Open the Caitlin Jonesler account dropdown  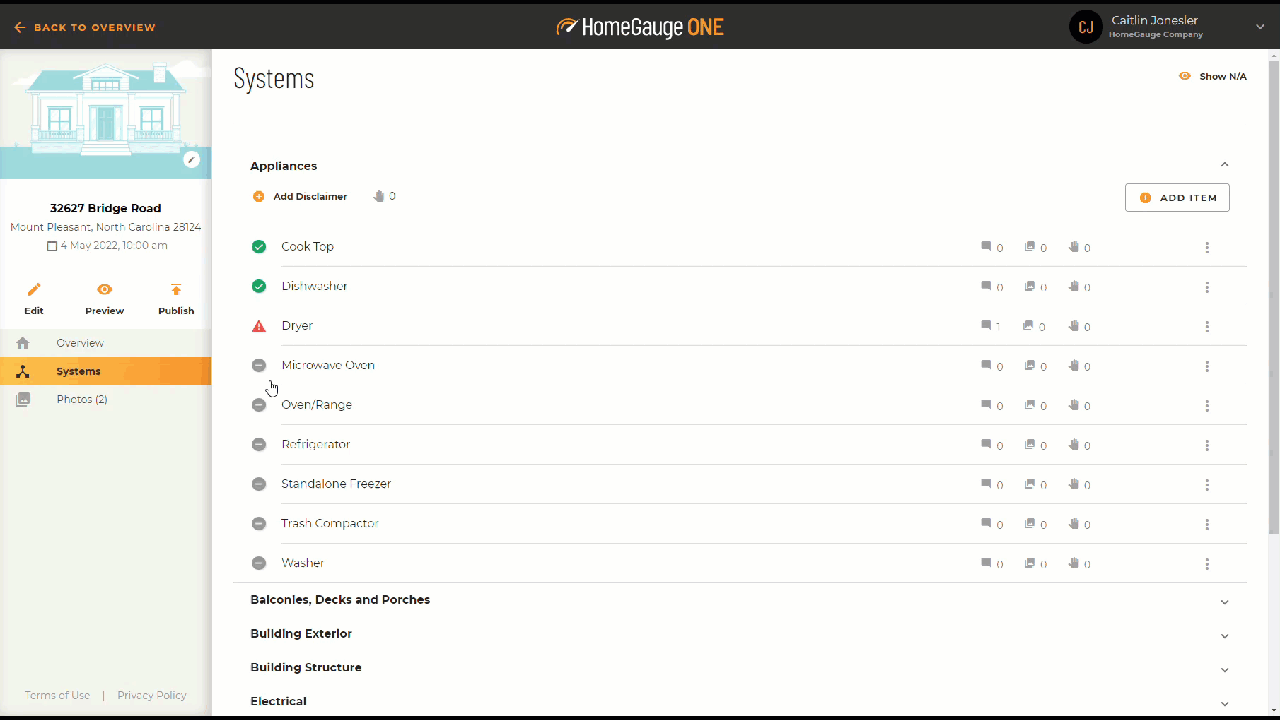point(1260,27)
